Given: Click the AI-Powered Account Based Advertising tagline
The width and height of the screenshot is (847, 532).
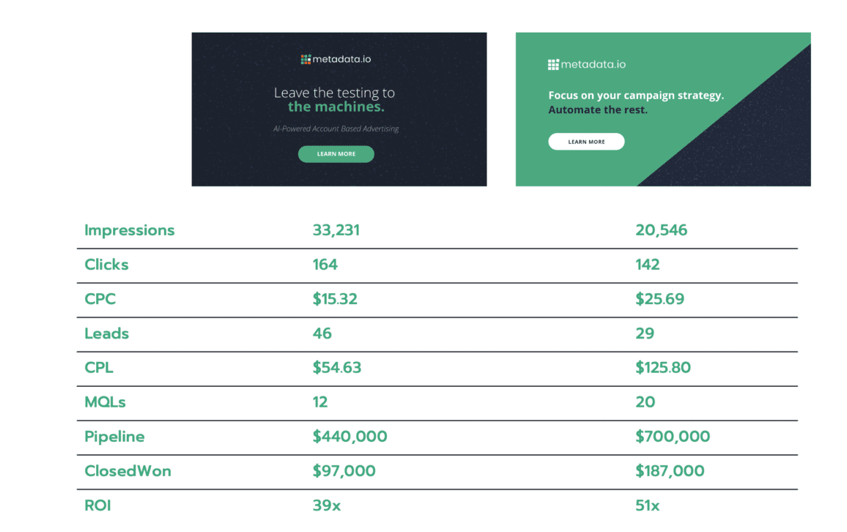Looking at the screenshot, I should coord(336,129).
